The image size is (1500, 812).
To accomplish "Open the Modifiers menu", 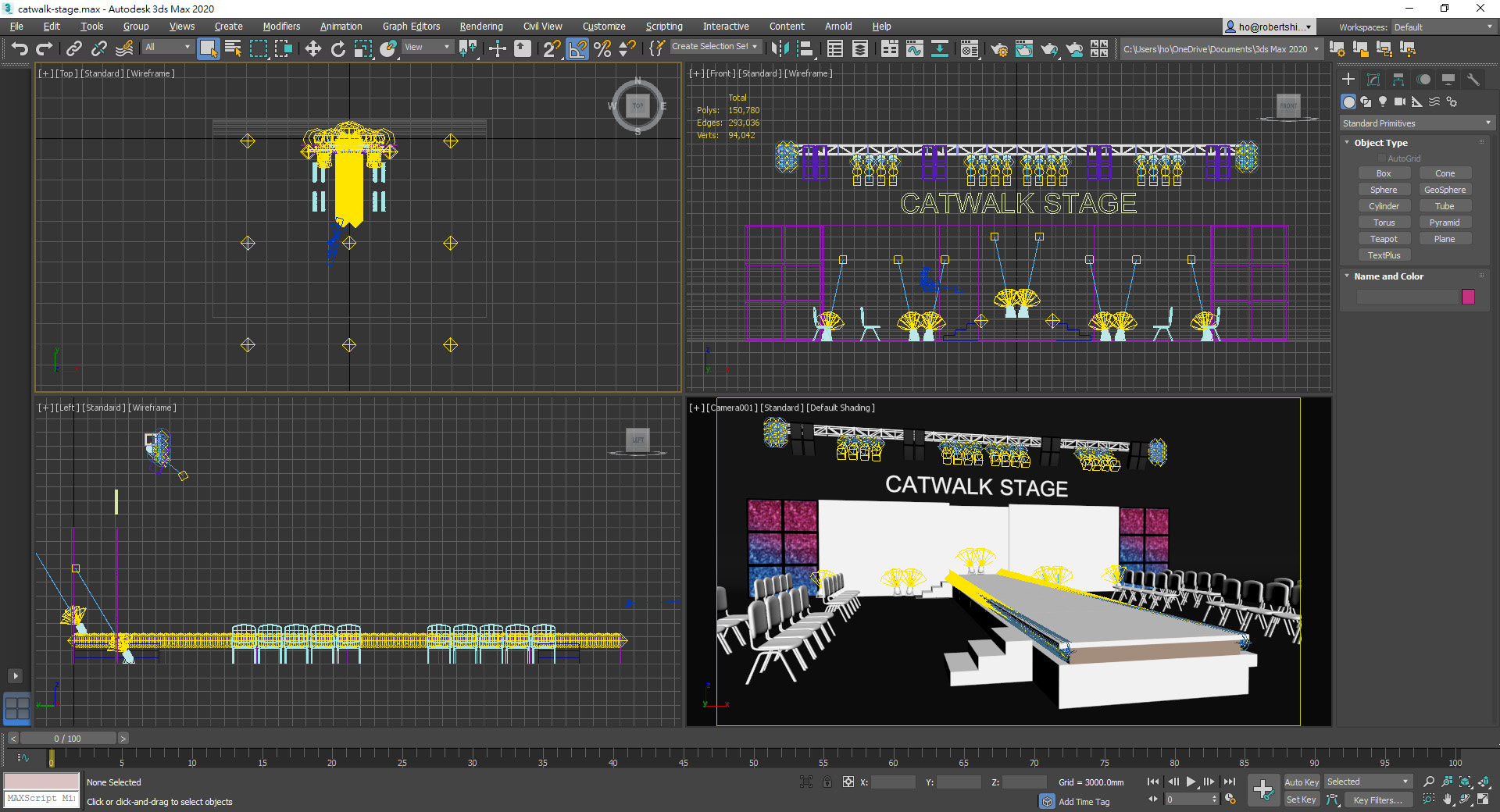I will pyautogui.click(x=281, y=27).
